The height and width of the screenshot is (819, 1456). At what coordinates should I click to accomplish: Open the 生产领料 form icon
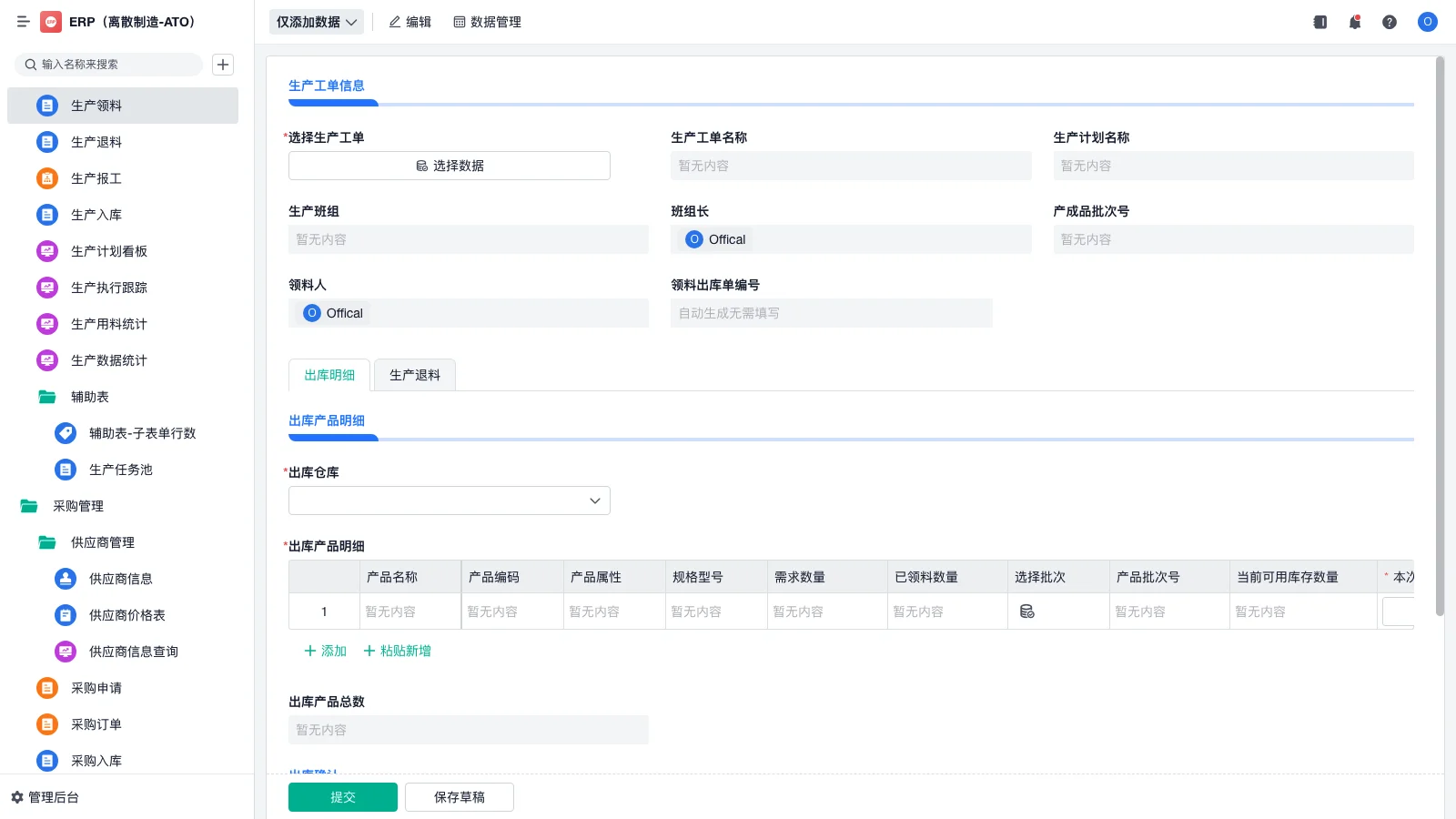47,106
